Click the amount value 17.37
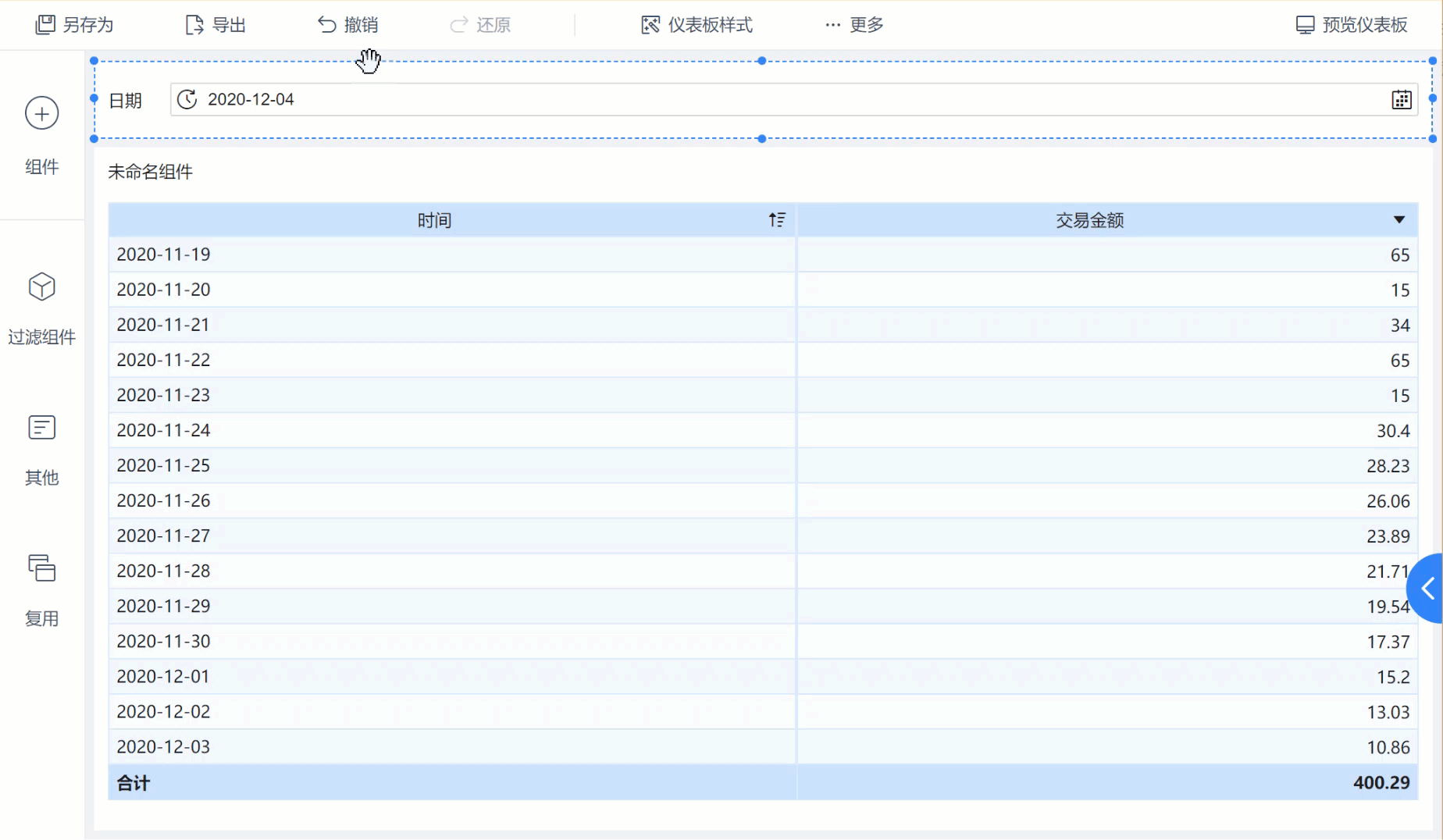 pyautogui.click(x=1388, y=642)
